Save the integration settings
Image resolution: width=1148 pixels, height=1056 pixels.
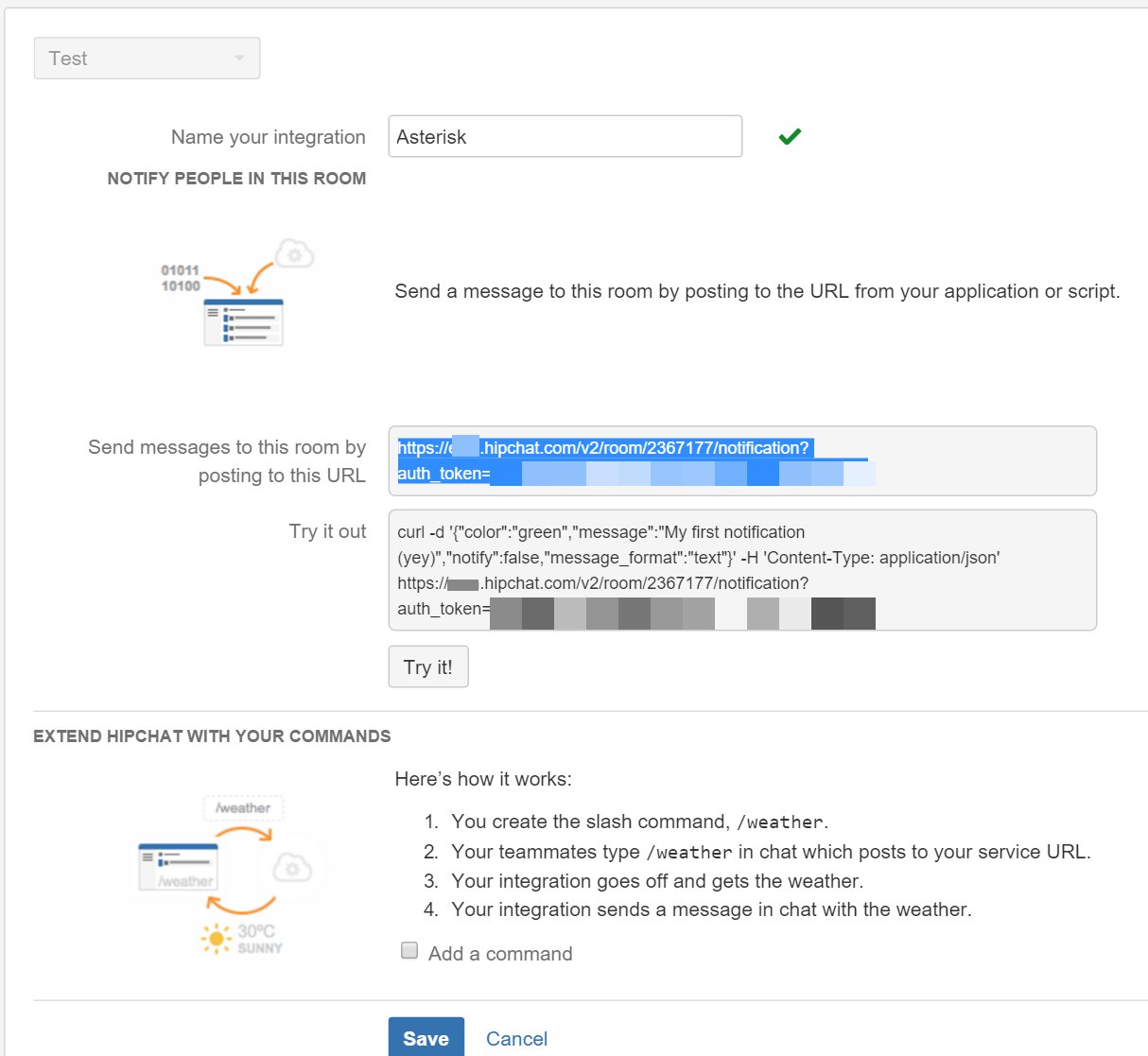(x=426, y=1038)
